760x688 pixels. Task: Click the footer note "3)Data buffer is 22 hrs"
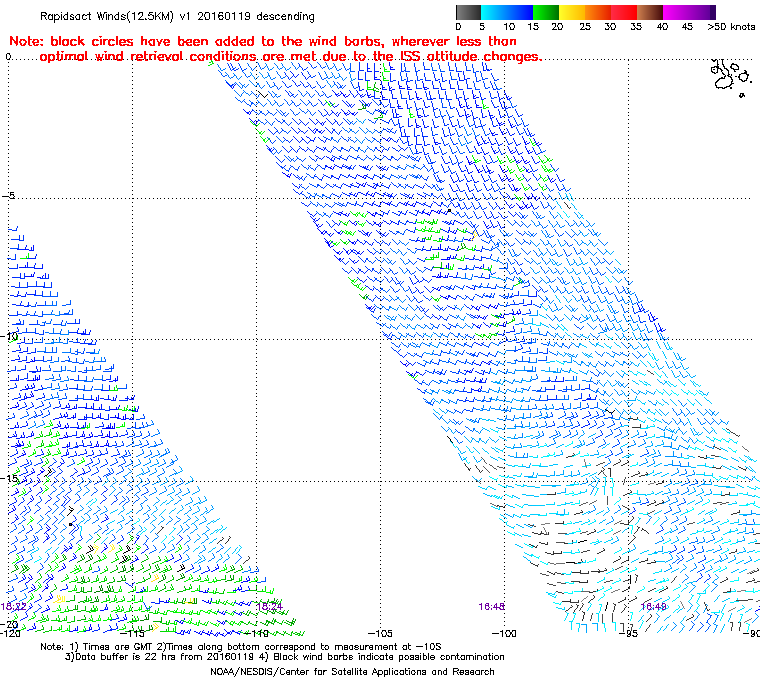pos(285,657)
